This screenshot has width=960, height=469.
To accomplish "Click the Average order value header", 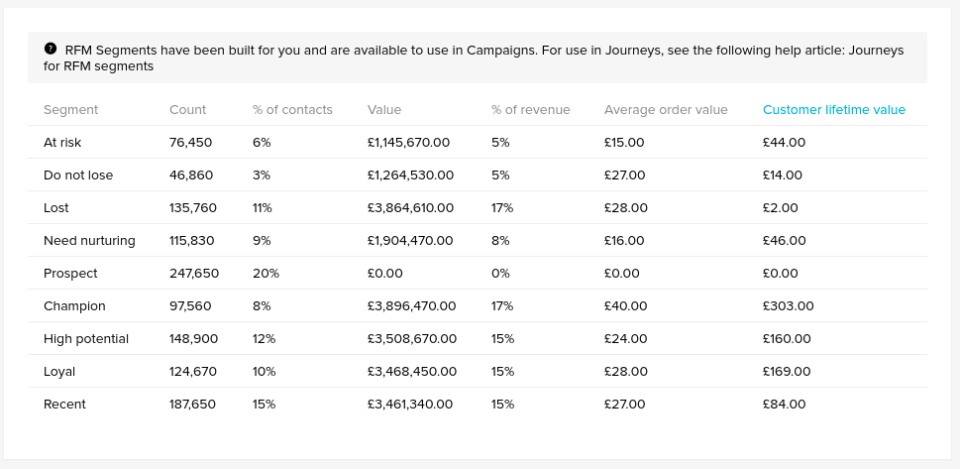I will pos(665,110).
